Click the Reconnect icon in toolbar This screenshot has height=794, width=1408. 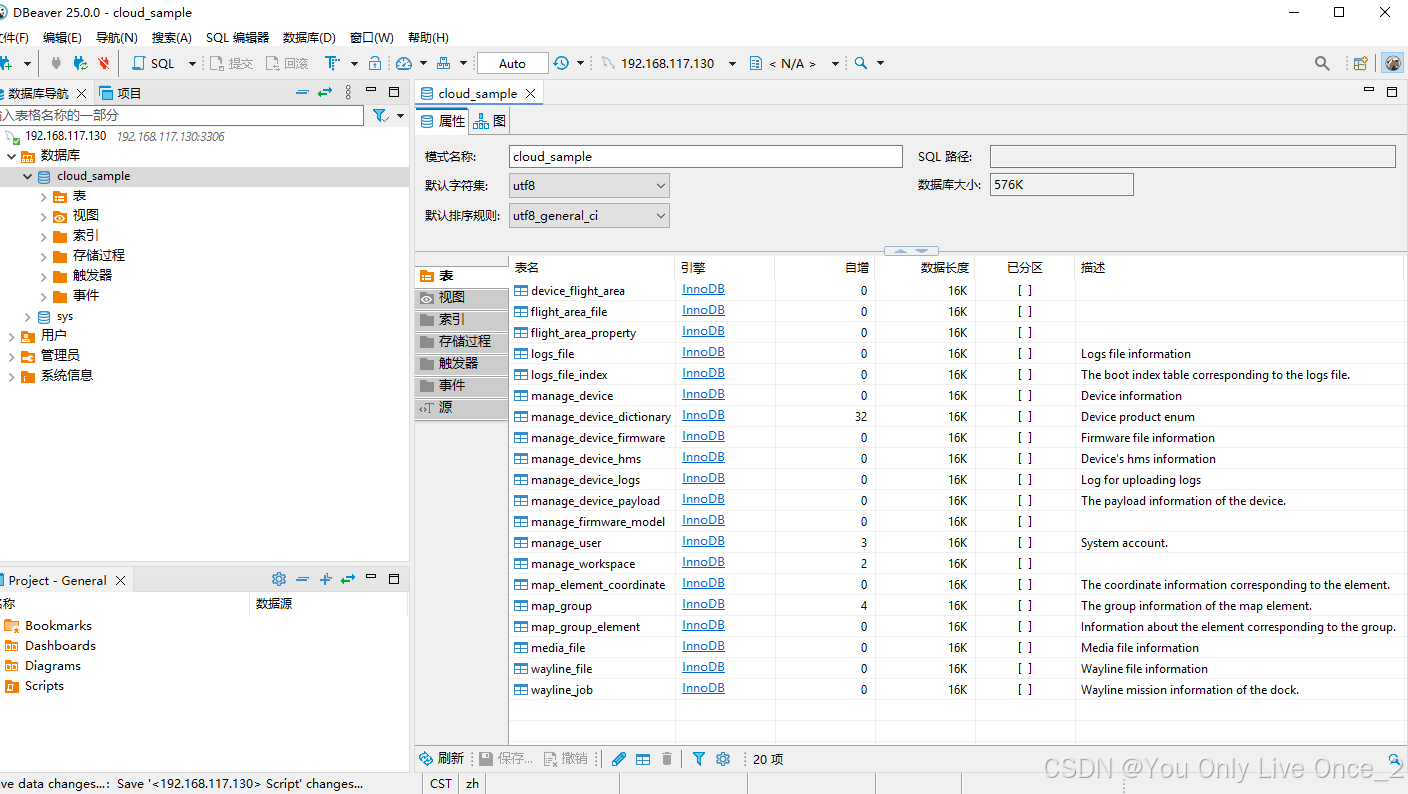pos(81,63)
